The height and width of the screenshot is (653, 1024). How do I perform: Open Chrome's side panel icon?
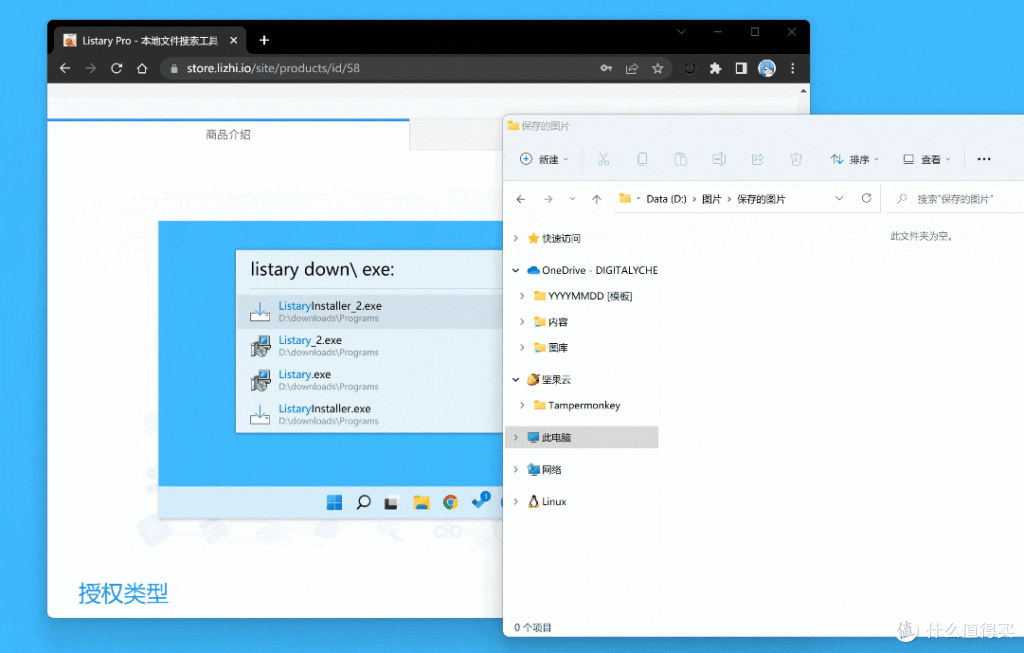click(x=740, y=68)
